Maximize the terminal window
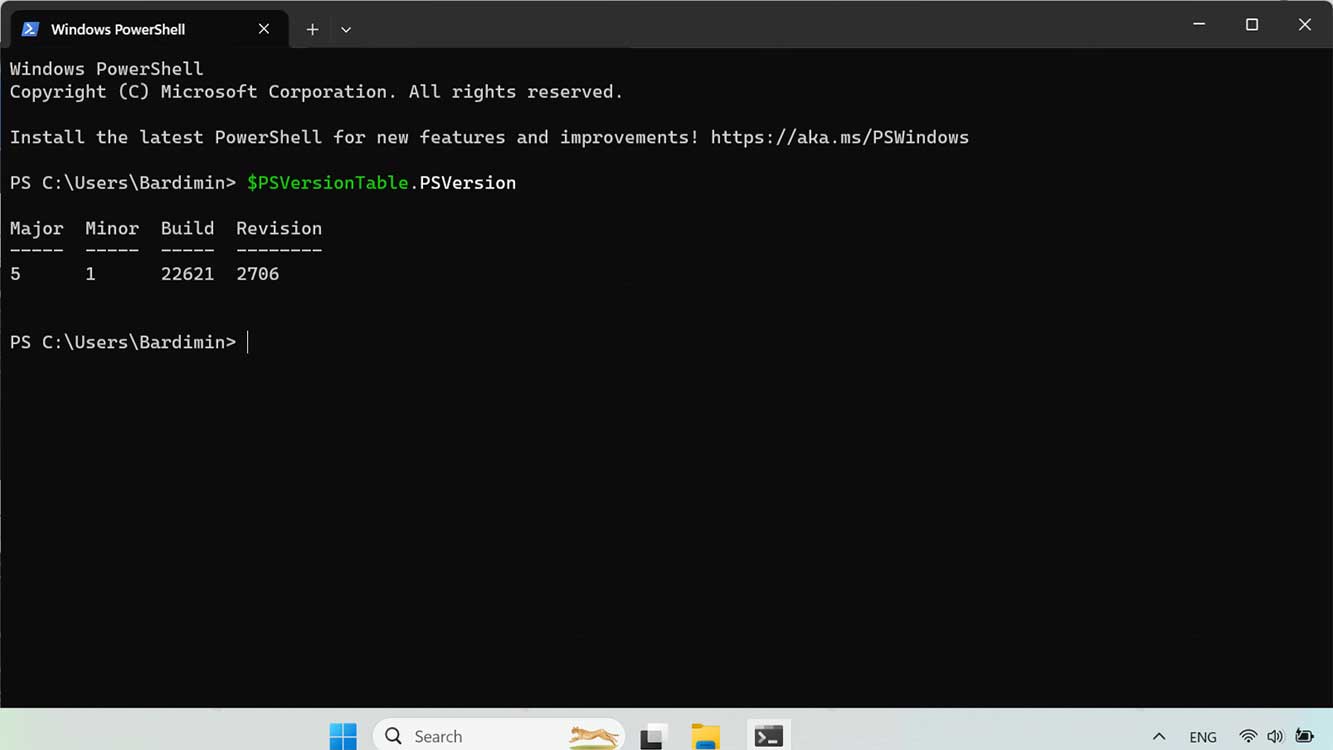This screenshot has height=750, width=1333. pos(1252,24)
